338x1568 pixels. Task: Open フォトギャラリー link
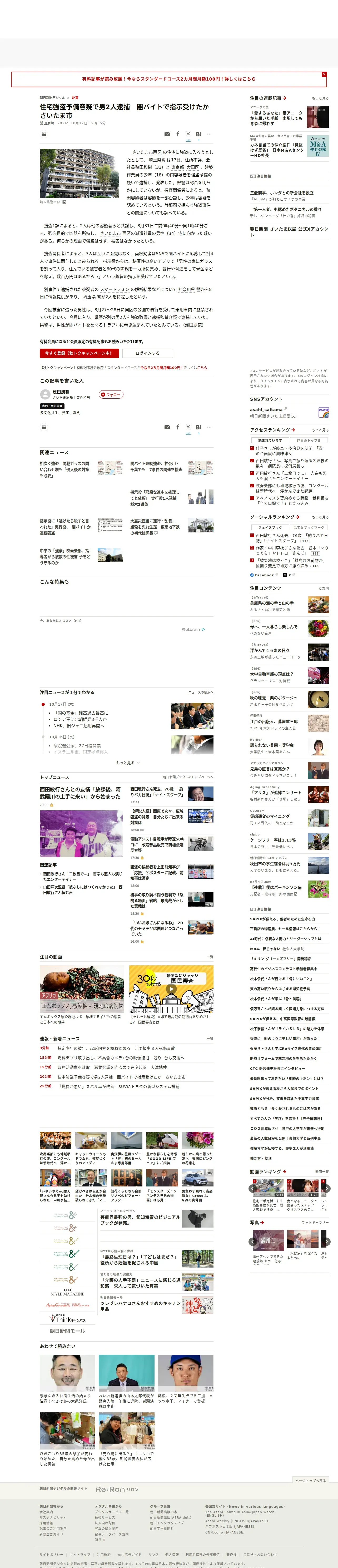[x=315, y=1222]
